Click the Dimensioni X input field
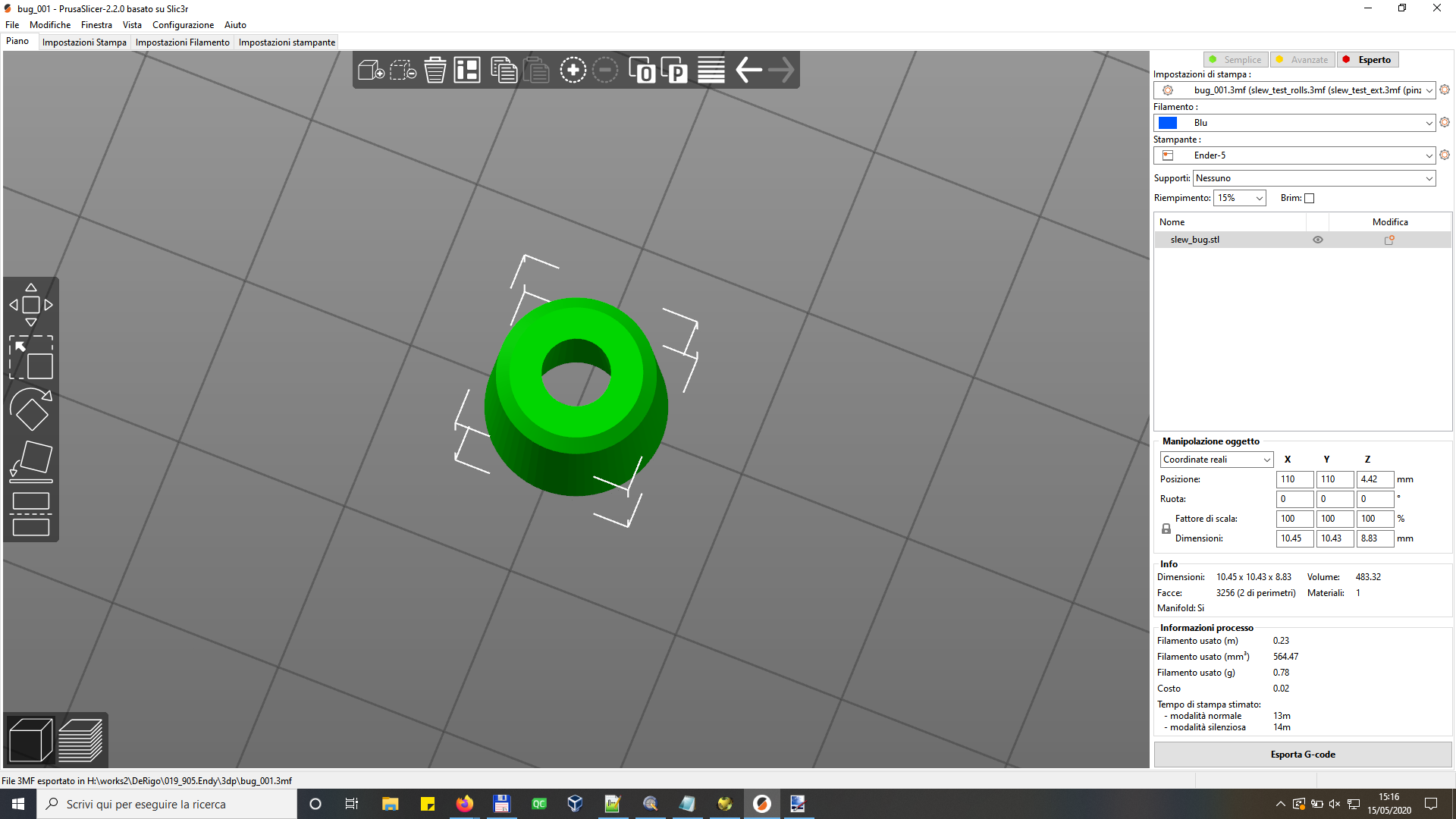 (x=1294, y=538)
